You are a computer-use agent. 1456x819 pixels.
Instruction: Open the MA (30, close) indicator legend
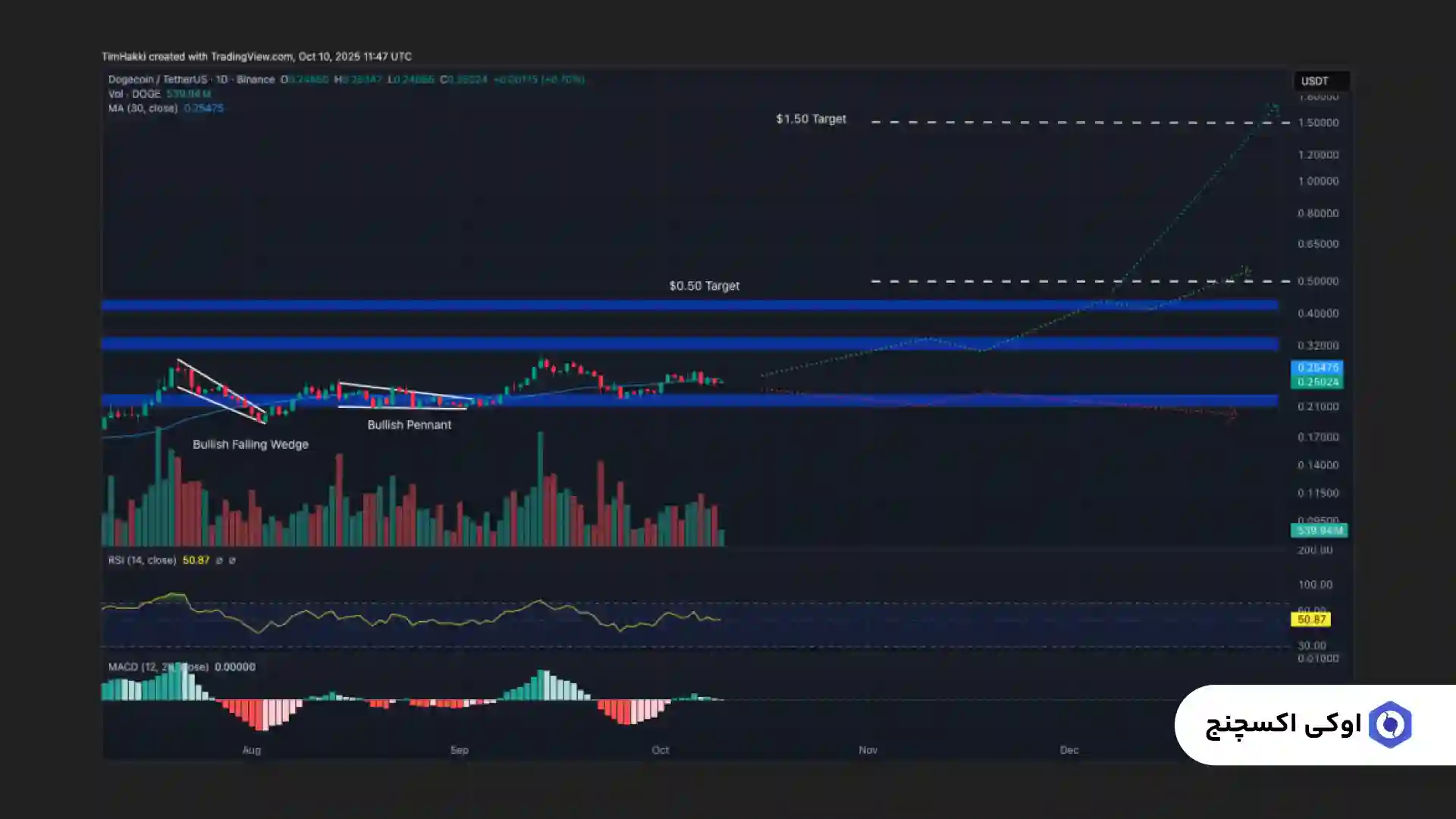pyautogui.click(x=143, y=108)
